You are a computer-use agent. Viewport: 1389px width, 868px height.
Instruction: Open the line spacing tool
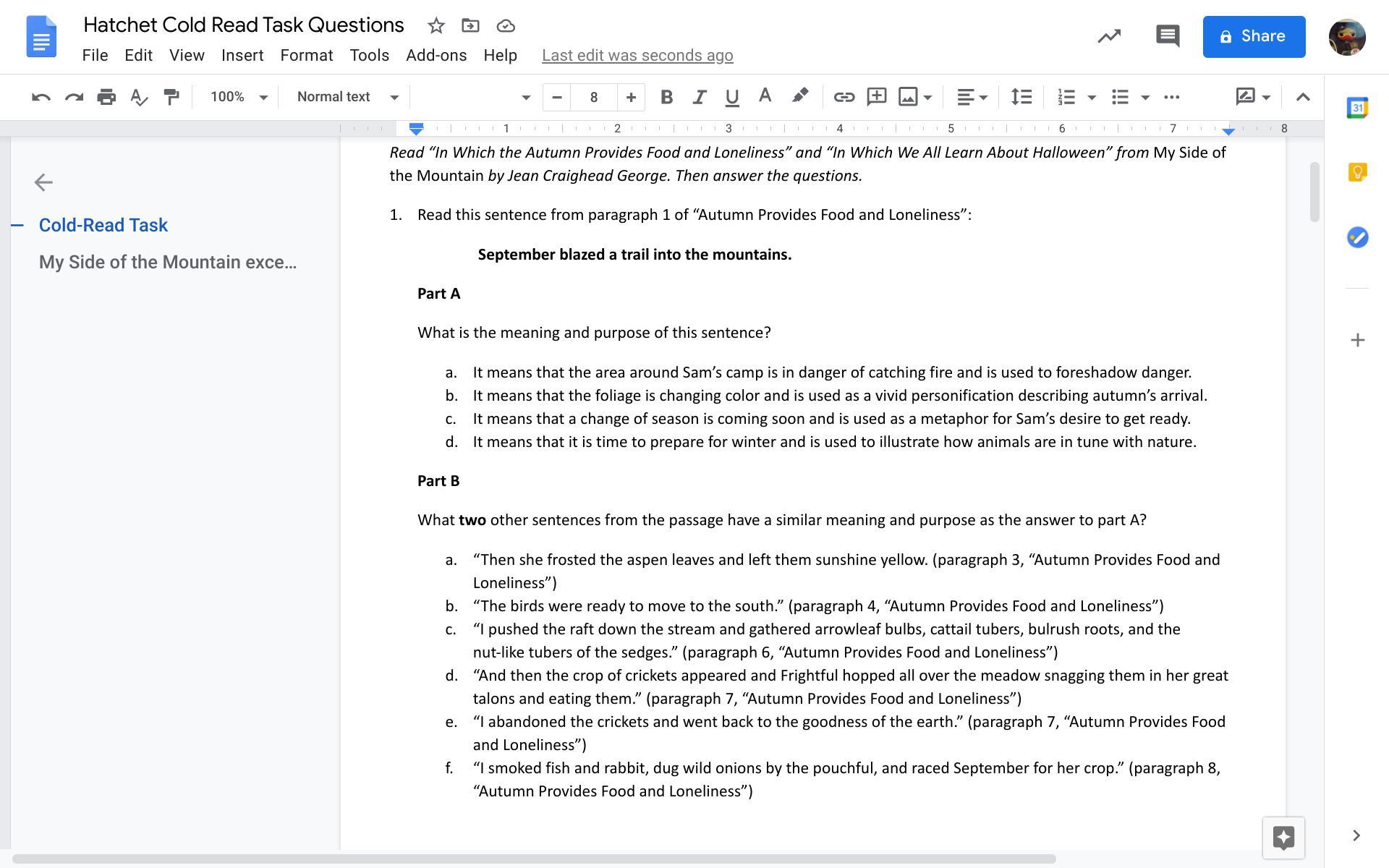[x=1021, y=97]
